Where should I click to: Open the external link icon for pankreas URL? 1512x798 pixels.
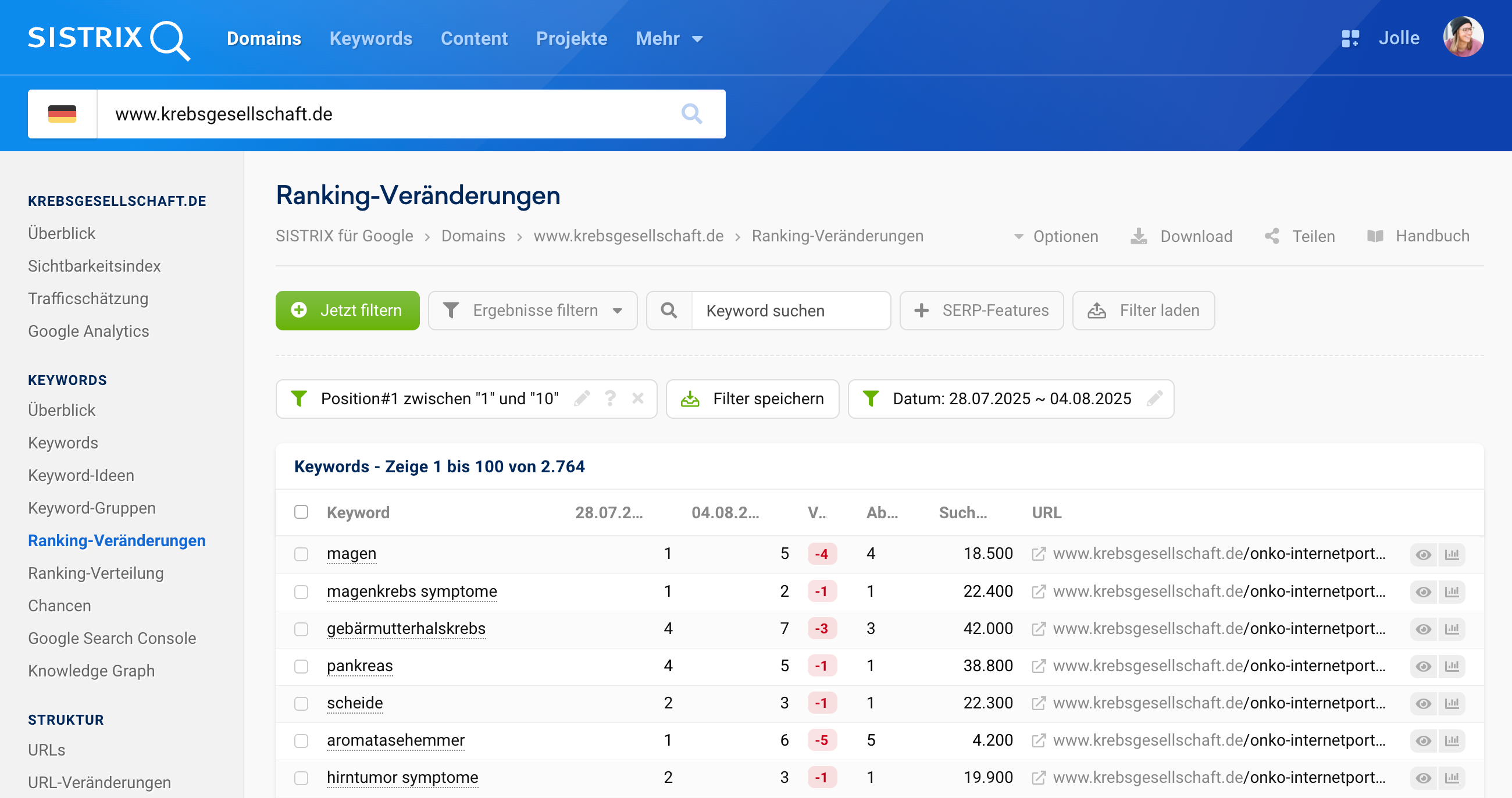click(x=1039, y=666)
